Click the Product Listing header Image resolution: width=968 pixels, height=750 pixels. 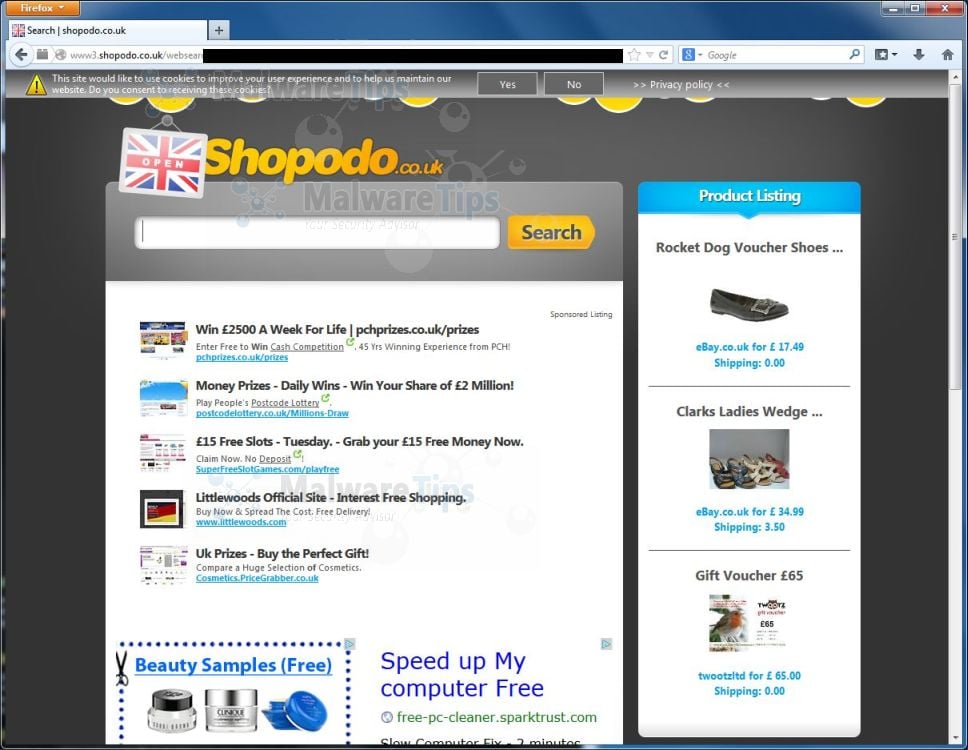coord(749,196)
